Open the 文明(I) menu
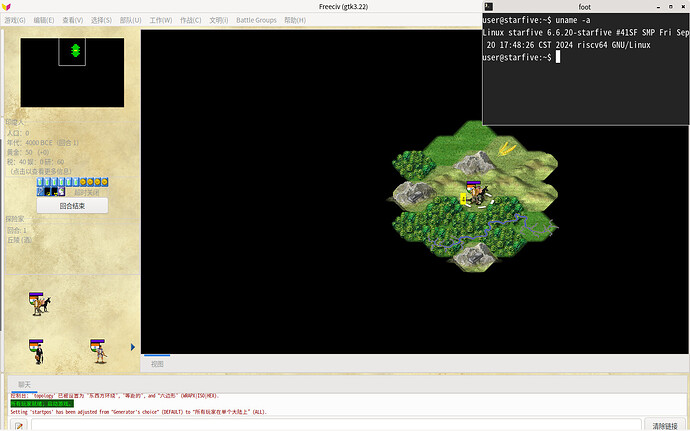690x431 pixels. (x=219, y=20)
